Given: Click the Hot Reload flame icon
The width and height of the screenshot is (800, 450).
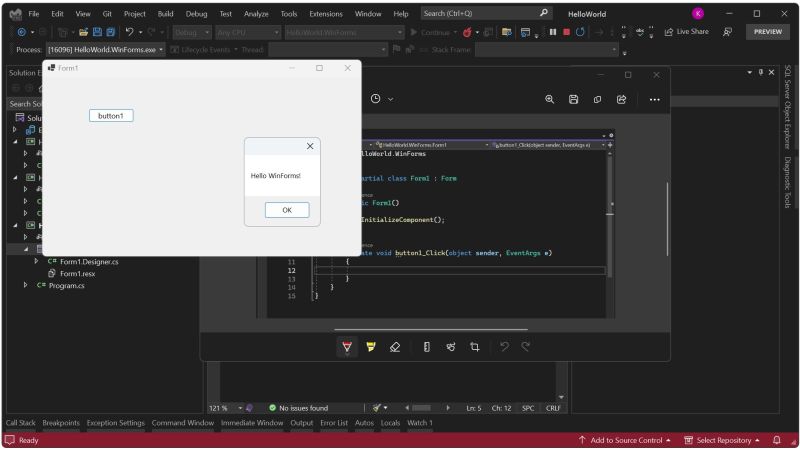Looking at the screenshot, I should pos(467,32).
